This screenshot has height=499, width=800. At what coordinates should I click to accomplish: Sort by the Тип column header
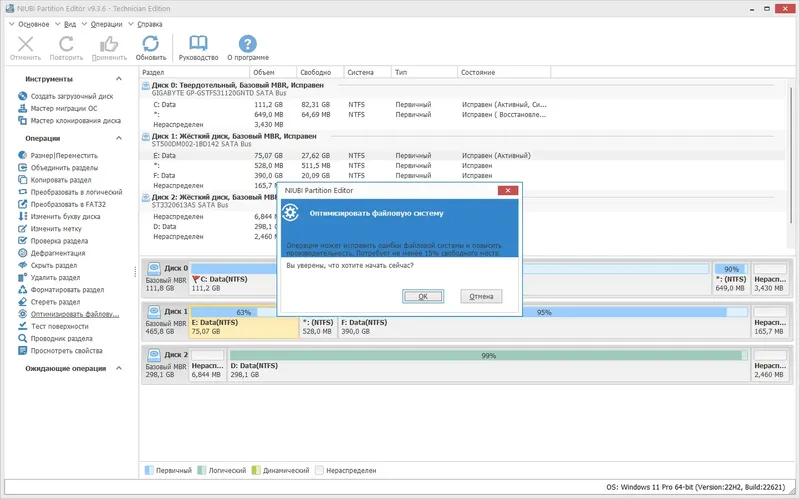click(424, 72)
